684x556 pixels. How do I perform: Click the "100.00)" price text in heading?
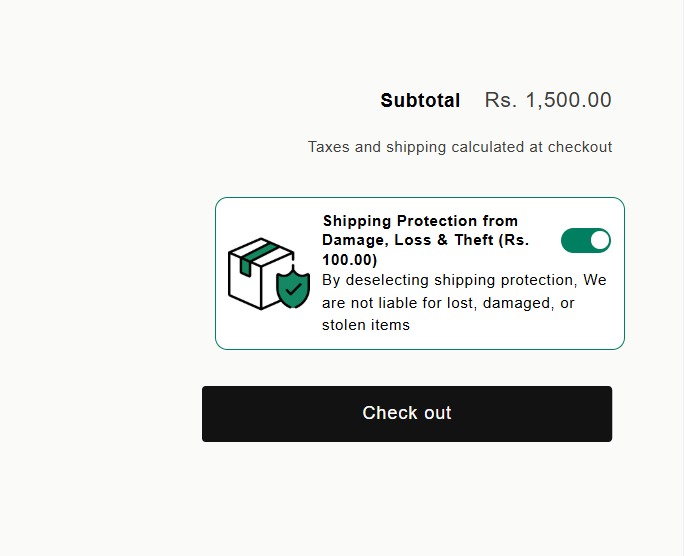(349, 260)
